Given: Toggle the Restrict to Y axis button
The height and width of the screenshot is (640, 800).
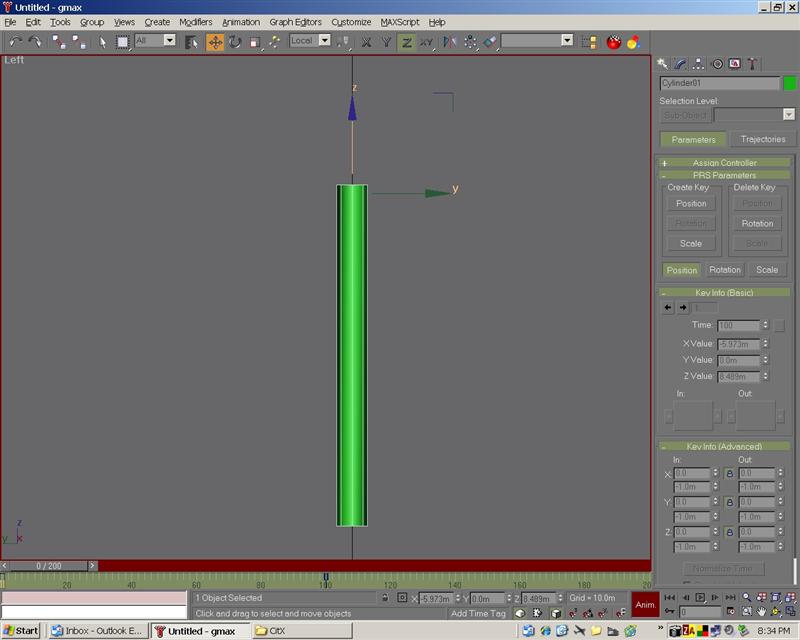Looking at the screenshot, I should 386,42.
